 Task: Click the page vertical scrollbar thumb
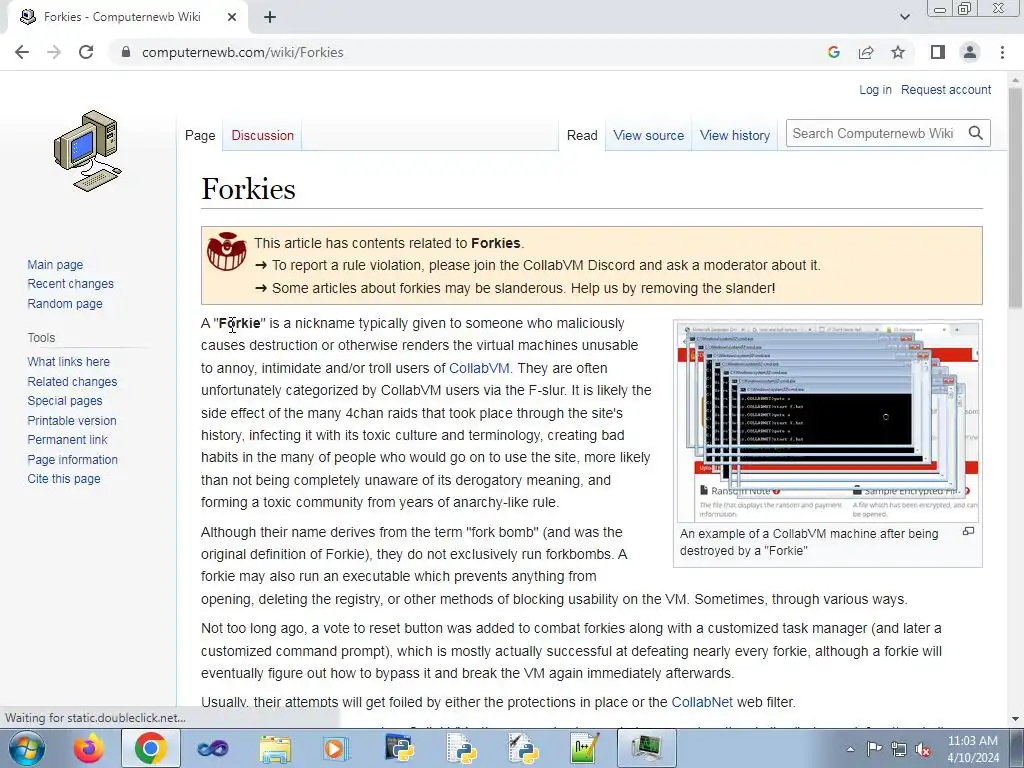tap(1015, 196)
